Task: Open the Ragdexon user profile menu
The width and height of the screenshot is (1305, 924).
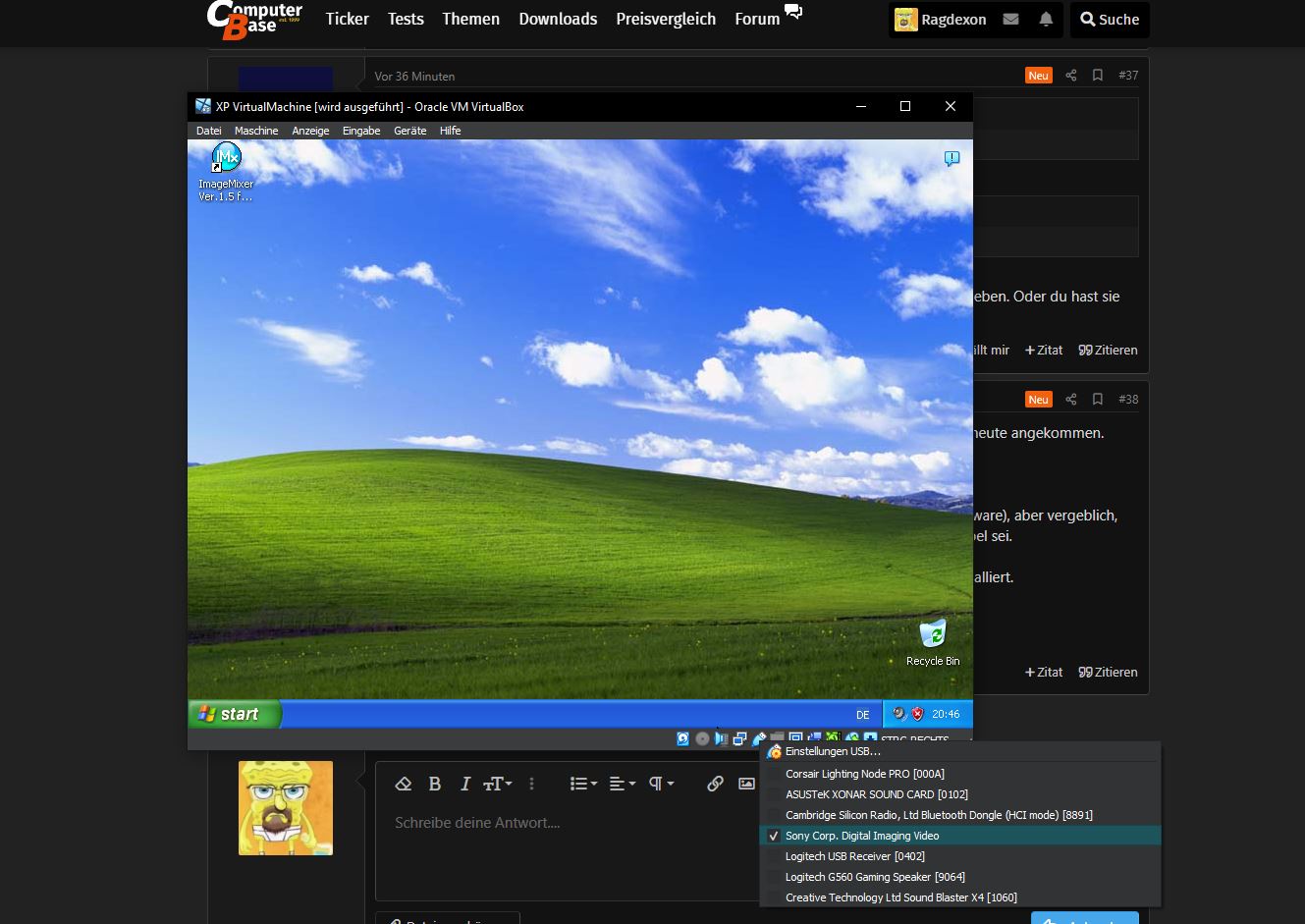Action: pos(941,20)
